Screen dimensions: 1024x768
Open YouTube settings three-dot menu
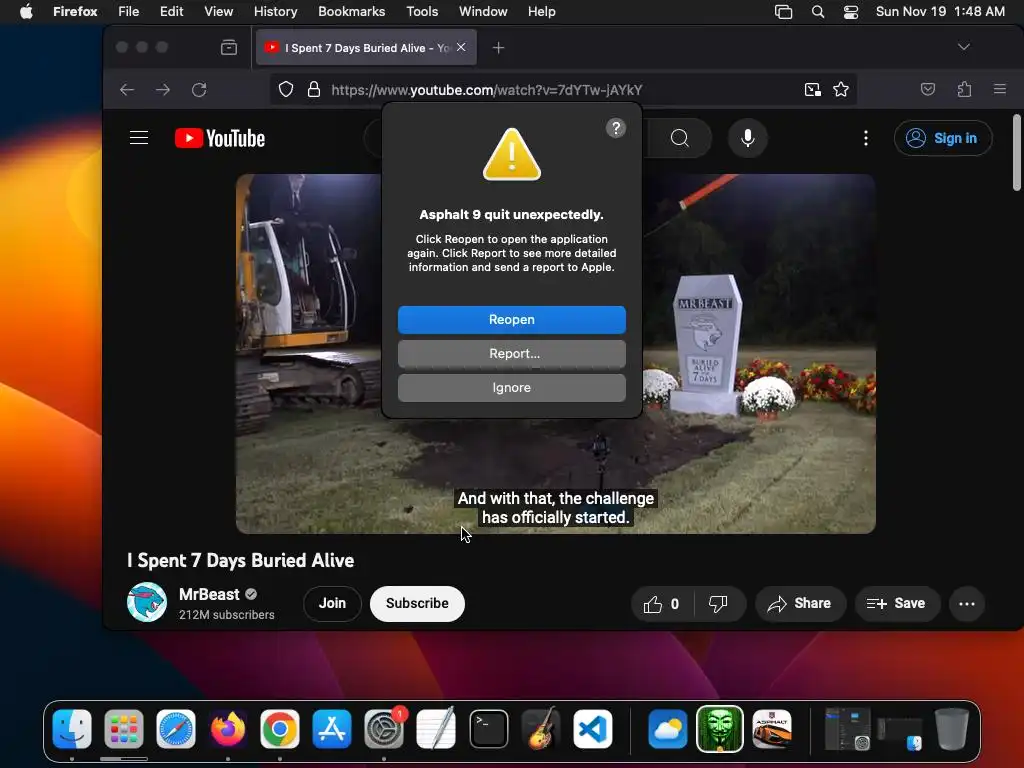pyautogui.click(x=865, y=138)
